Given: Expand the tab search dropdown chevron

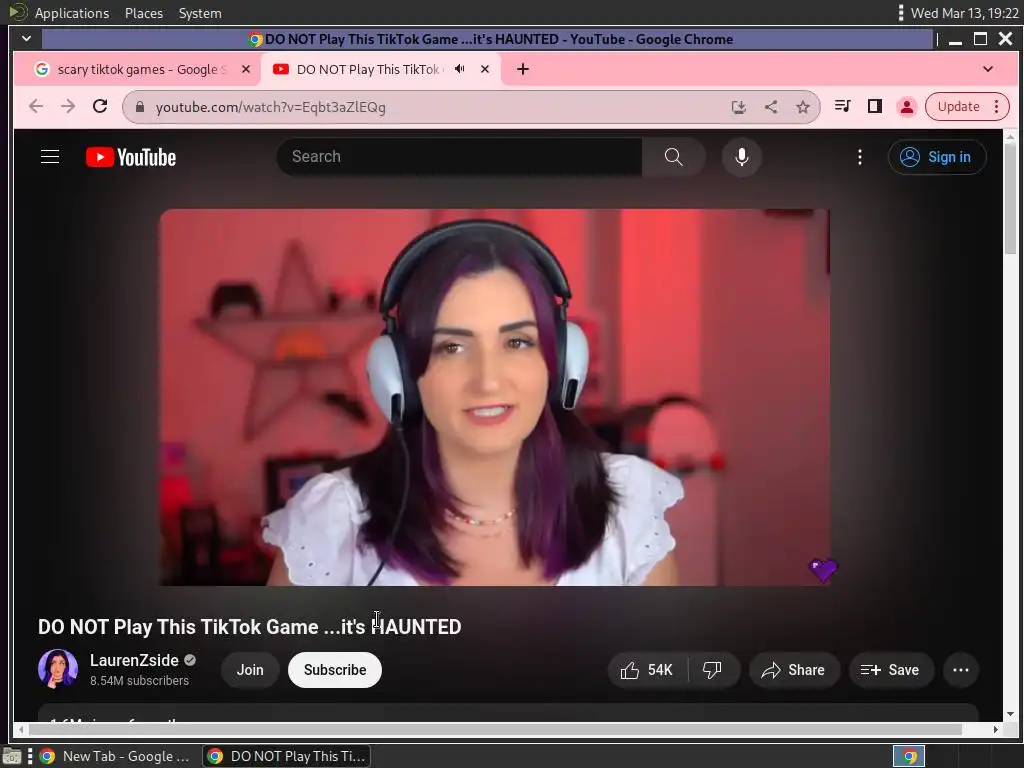Looking at the screenshot, I should tap(988, 69).
